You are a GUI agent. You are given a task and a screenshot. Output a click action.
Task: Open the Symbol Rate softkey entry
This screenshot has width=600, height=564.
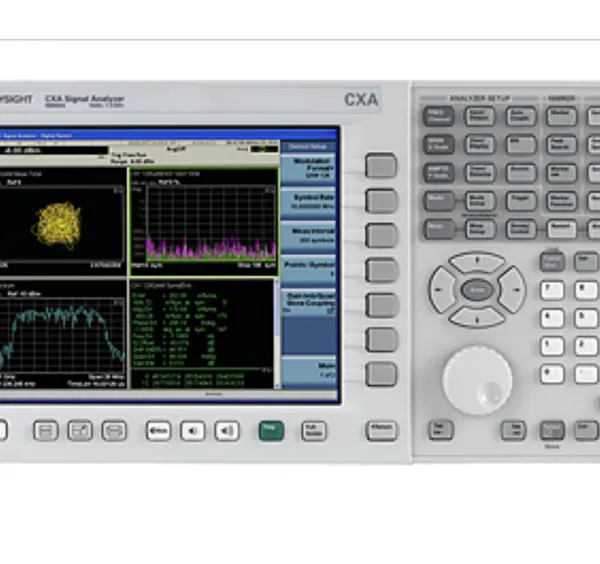(x=309, y=202)
